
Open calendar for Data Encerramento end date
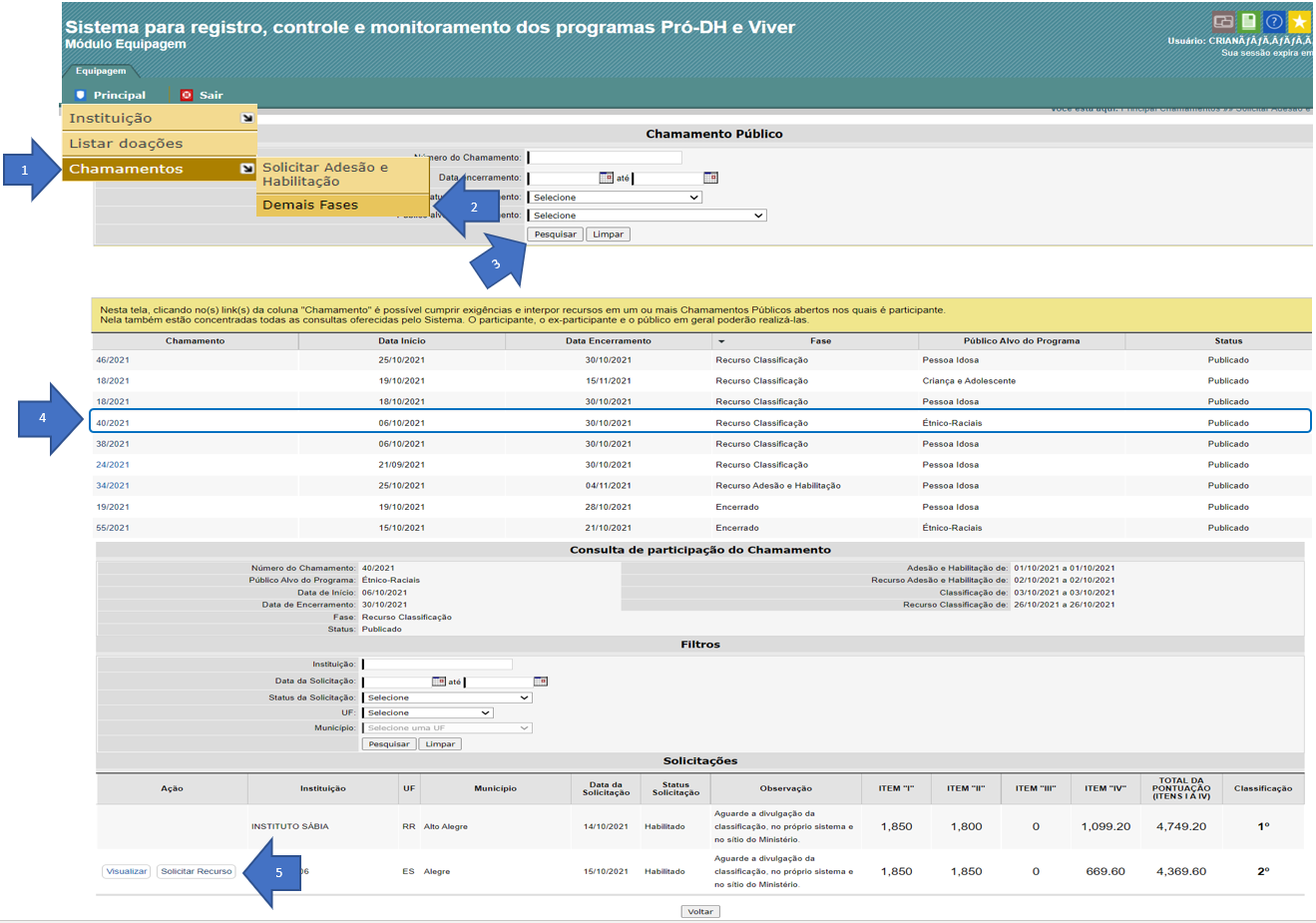click(x=710, y=178)
